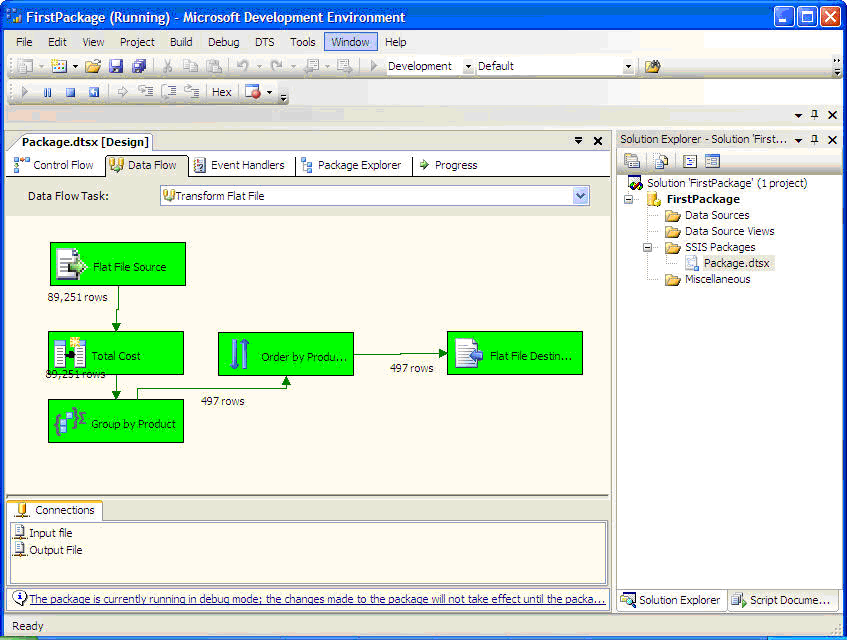This screenshot has width=847, height=640.
Task: Click the Flat File Source component
Action: [x=117, y=265]
